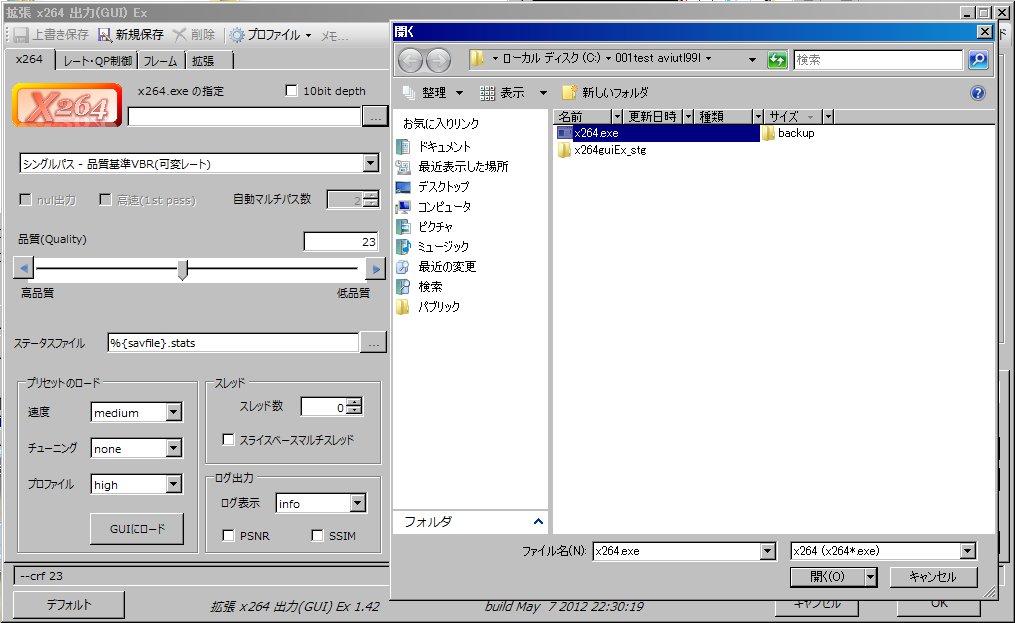The image size is (1015, 623).
Task: Toggle the nul出力 checkbox
Action: point(25,199)
